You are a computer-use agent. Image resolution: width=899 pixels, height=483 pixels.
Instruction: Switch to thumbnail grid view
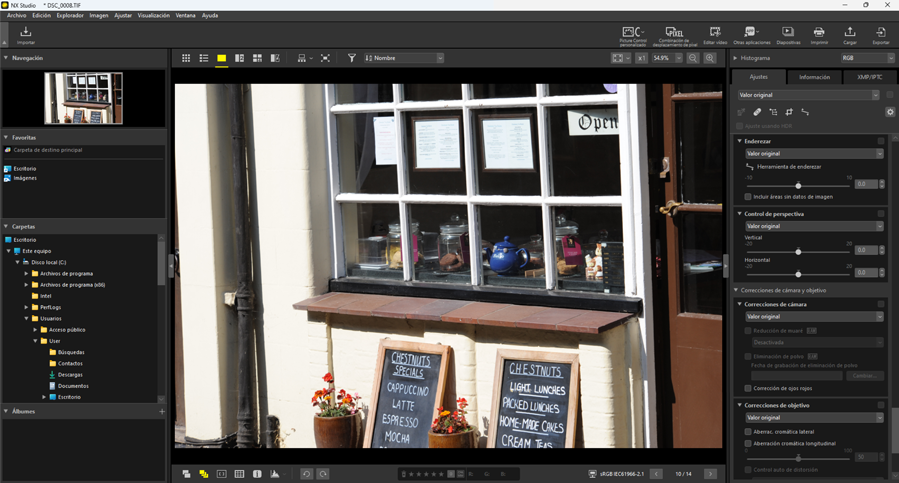tap(186, 59)
